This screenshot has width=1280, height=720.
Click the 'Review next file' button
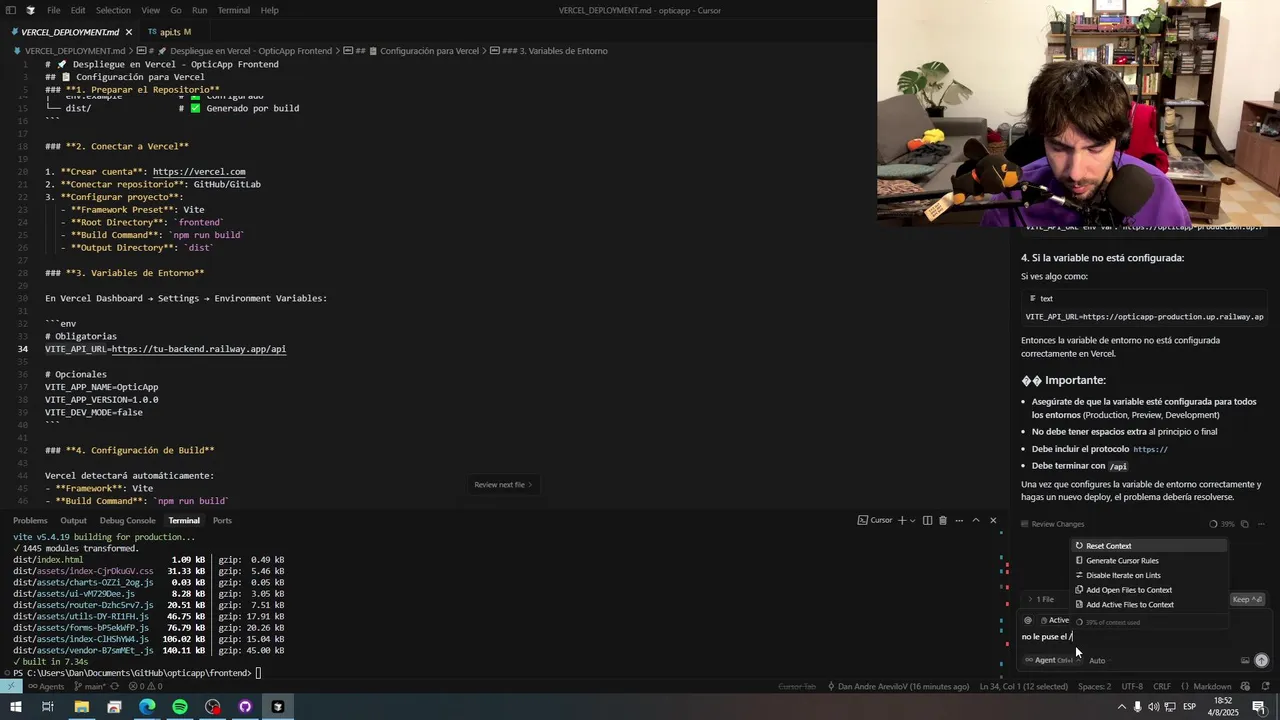point(503,485)
